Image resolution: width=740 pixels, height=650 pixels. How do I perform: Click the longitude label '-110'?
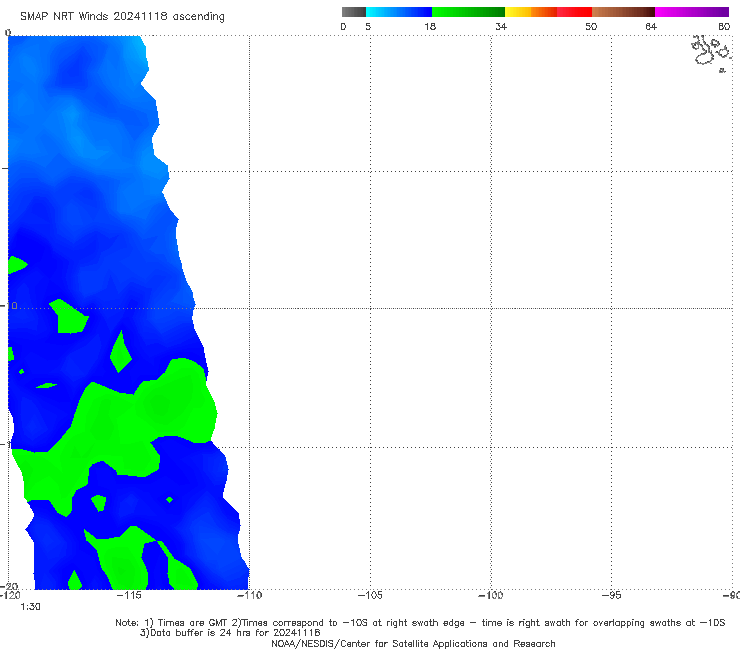point(249,595)
